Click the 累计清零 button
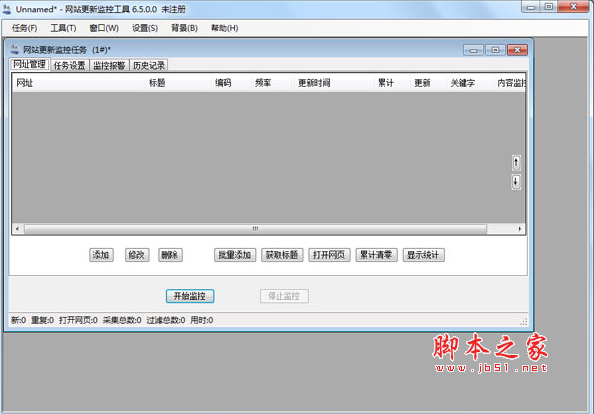594x414 pixels. tap(376, 255)
